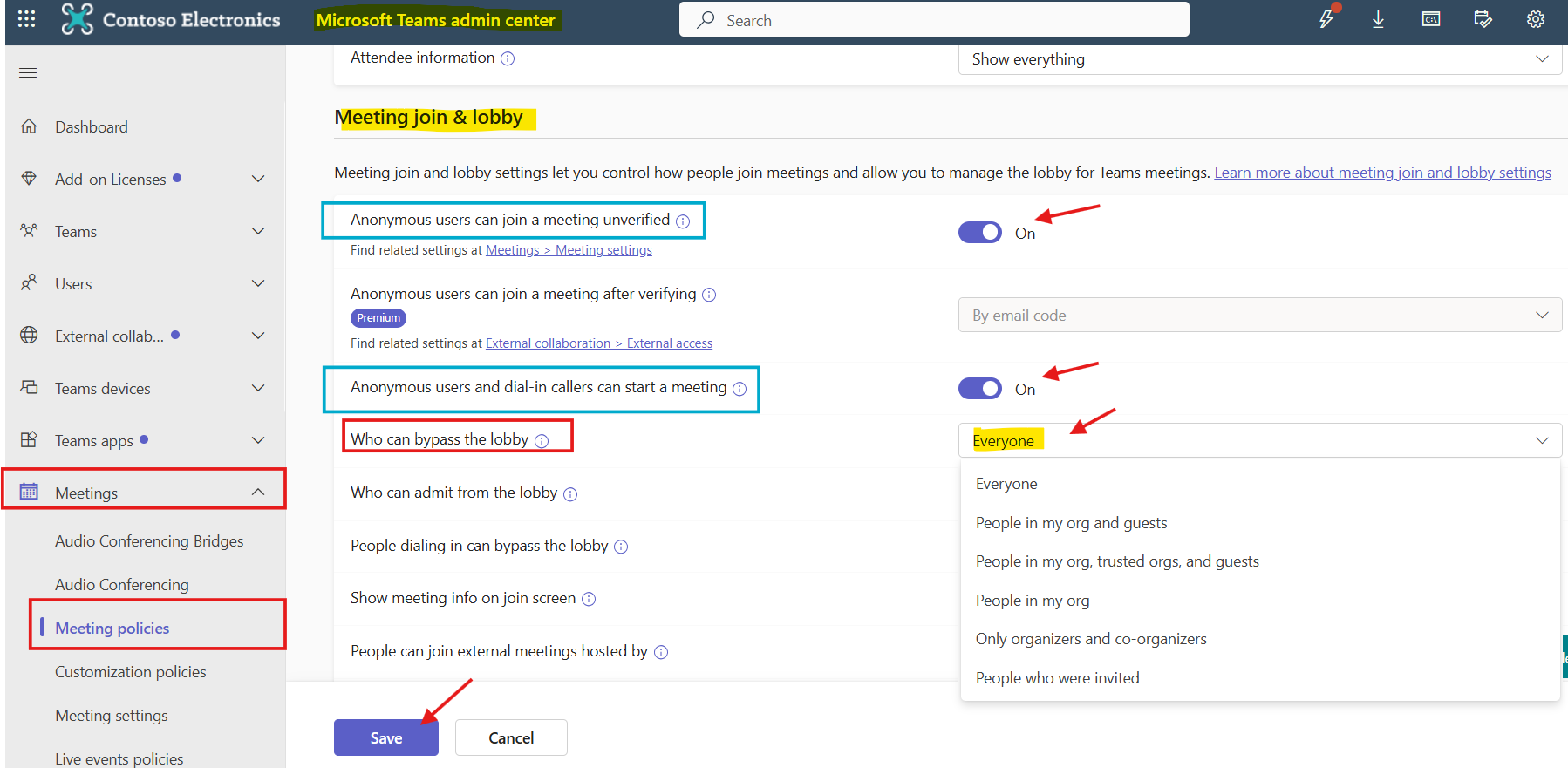
Task: Click the download arrow icon in header
Action: click(1378, 19)
